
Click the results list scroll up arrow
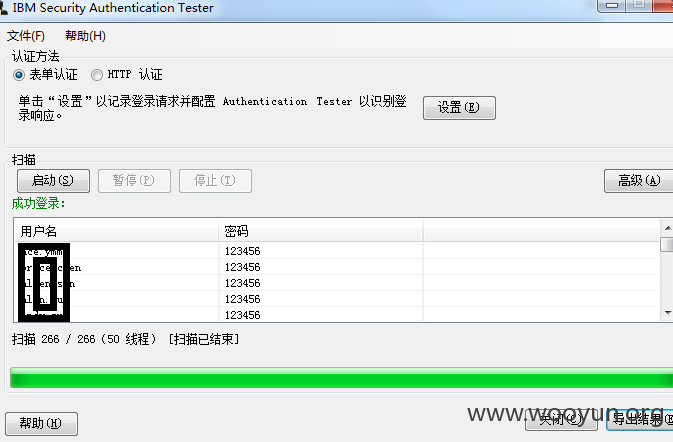click(668, 228)
